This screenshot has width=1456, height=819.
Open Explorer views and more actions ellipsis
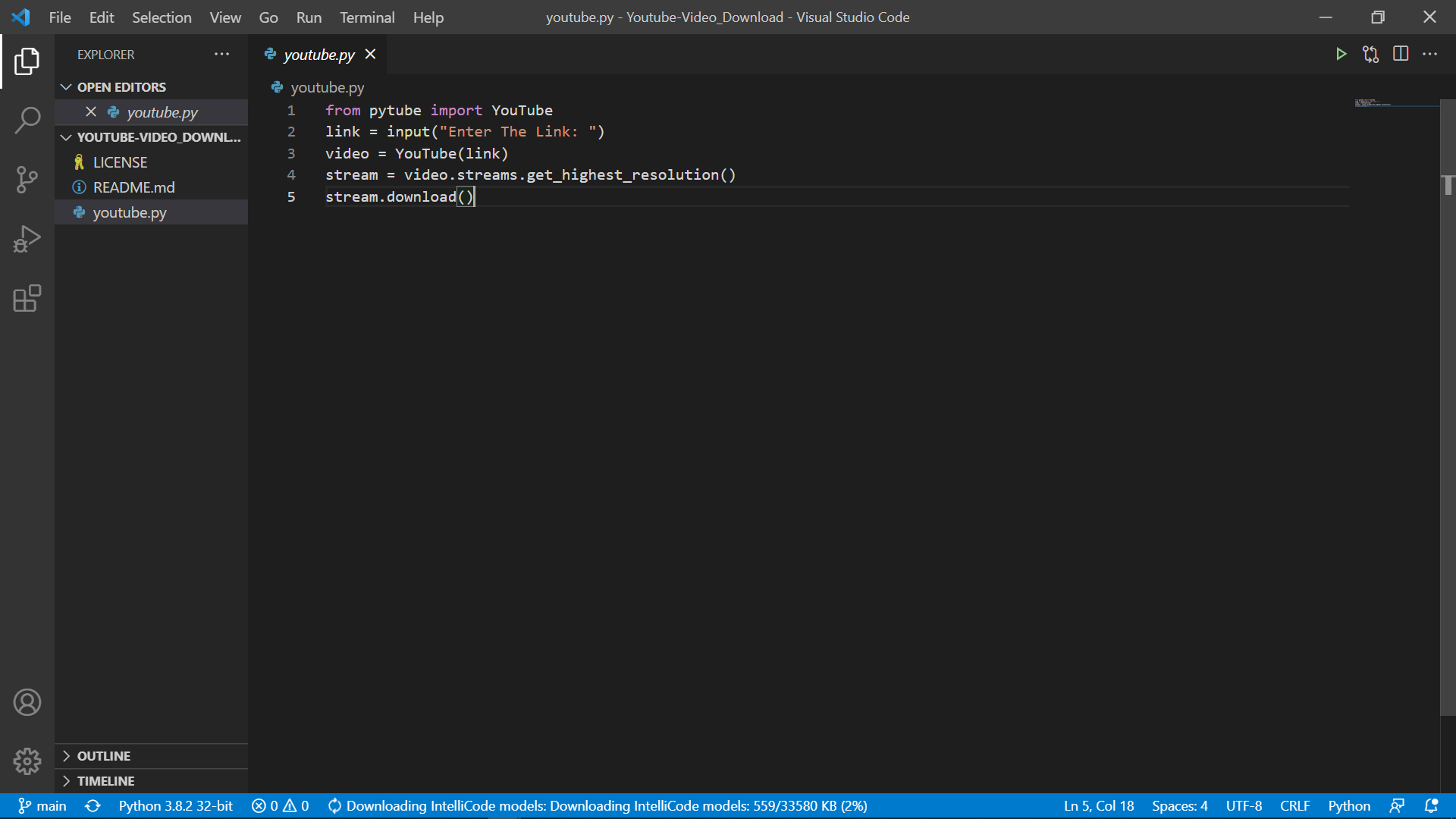pyautogui.click(x=221, y=54)
